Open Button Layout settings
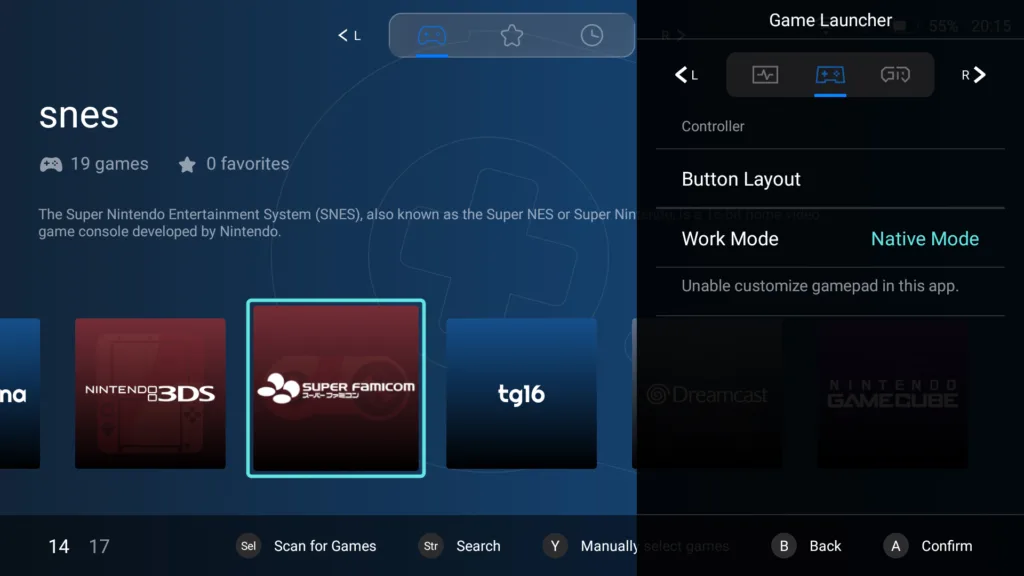 (741, 179)
